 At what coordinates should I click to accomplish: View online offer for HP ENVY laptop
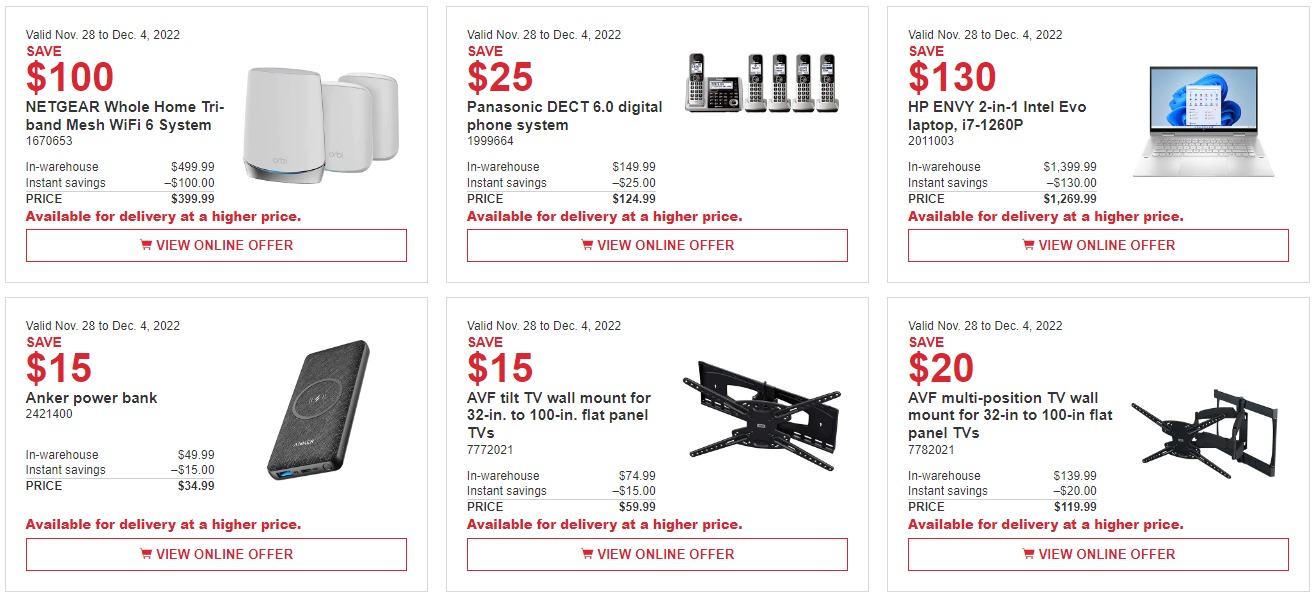1098,245
